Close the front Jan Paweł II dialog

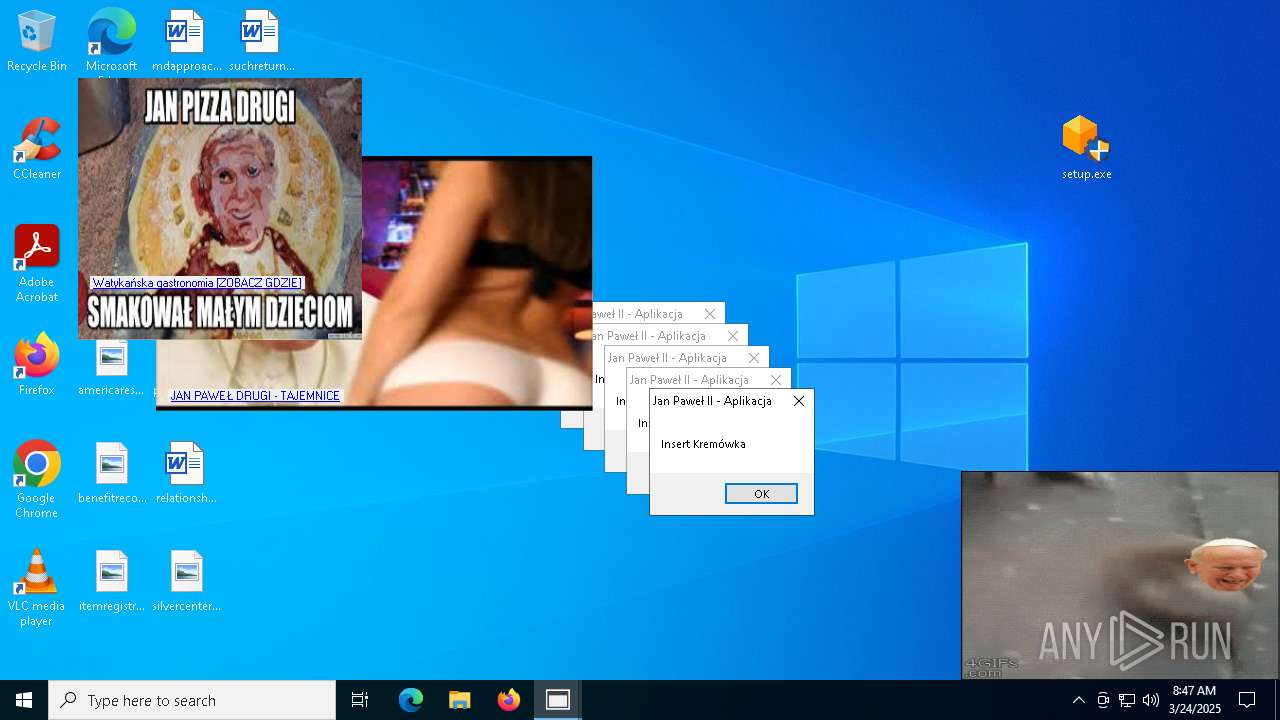click(x=798, y=401)
